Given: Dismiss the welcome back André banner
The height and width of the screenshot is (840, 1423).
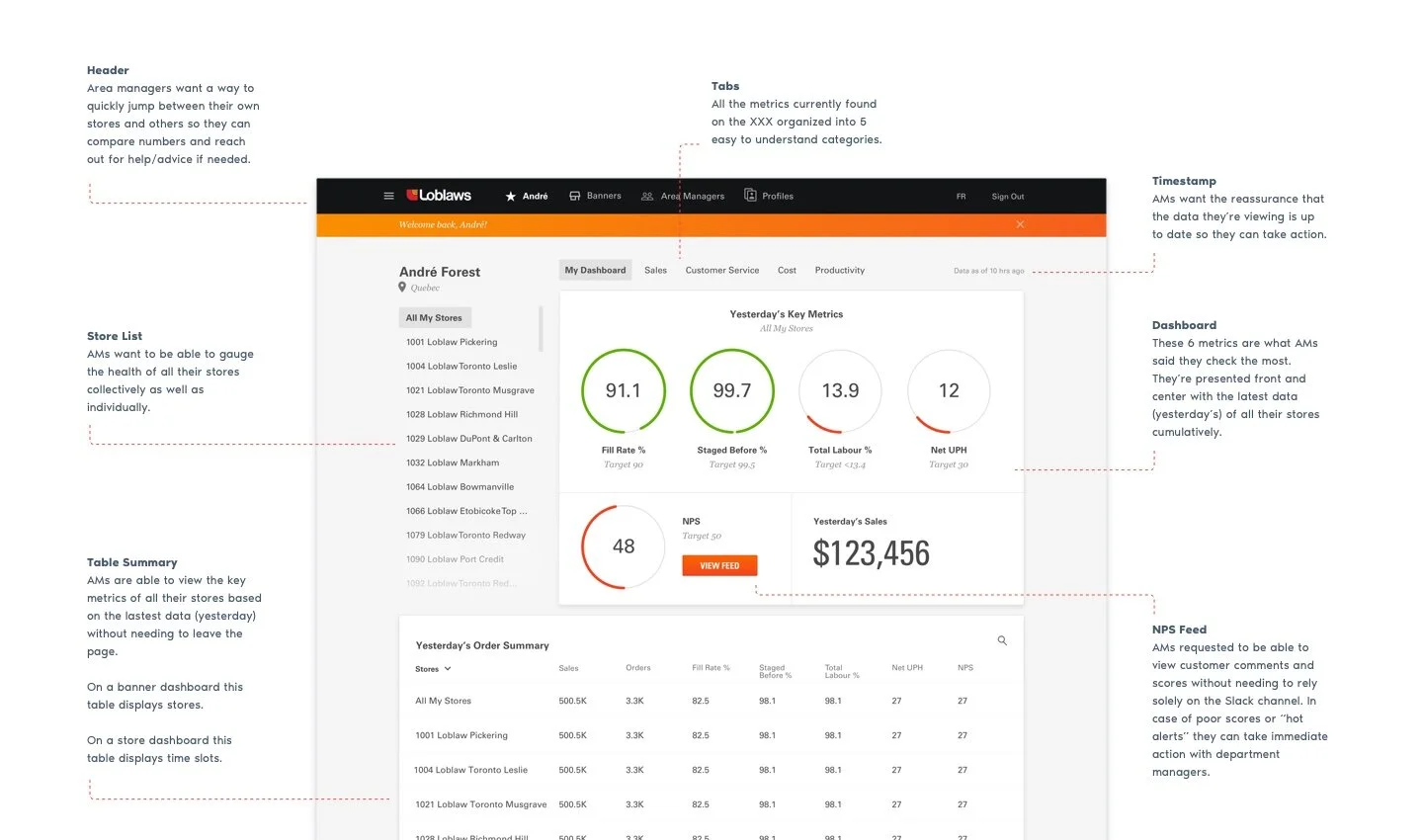Looking at the screenshot, I should click(x=1020, y=224).
